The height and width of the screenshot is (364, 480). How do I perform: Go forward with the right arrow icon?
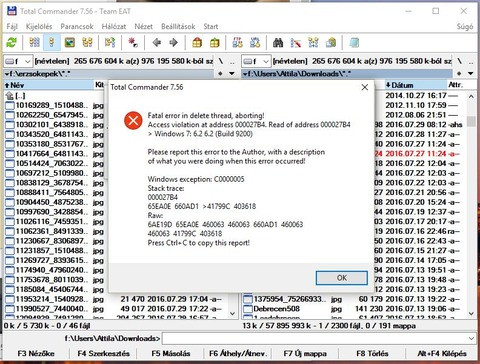click(174, 43)
